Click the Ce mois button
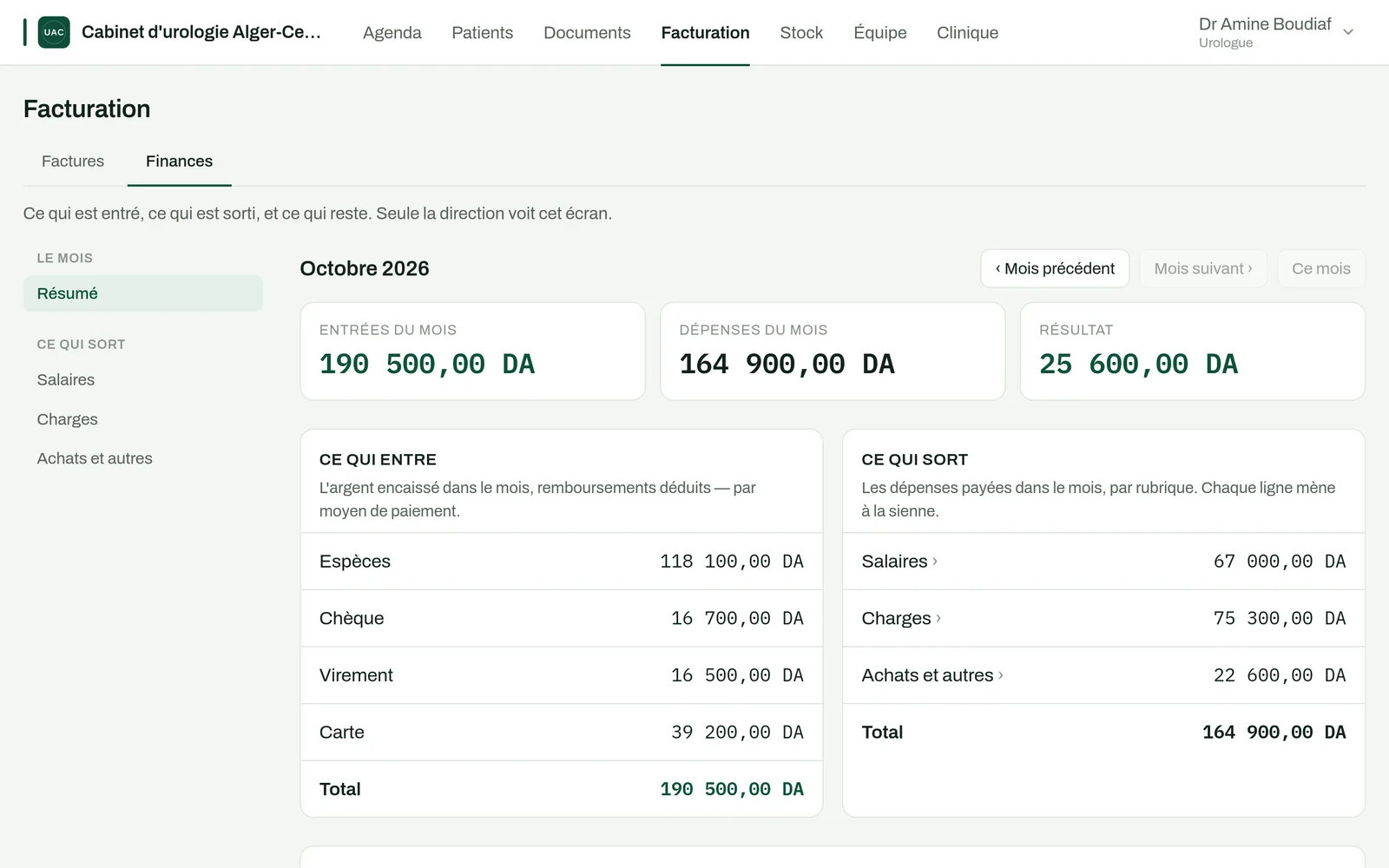The width and height of the screenshot is (1389, 868). click(1320, 268)
